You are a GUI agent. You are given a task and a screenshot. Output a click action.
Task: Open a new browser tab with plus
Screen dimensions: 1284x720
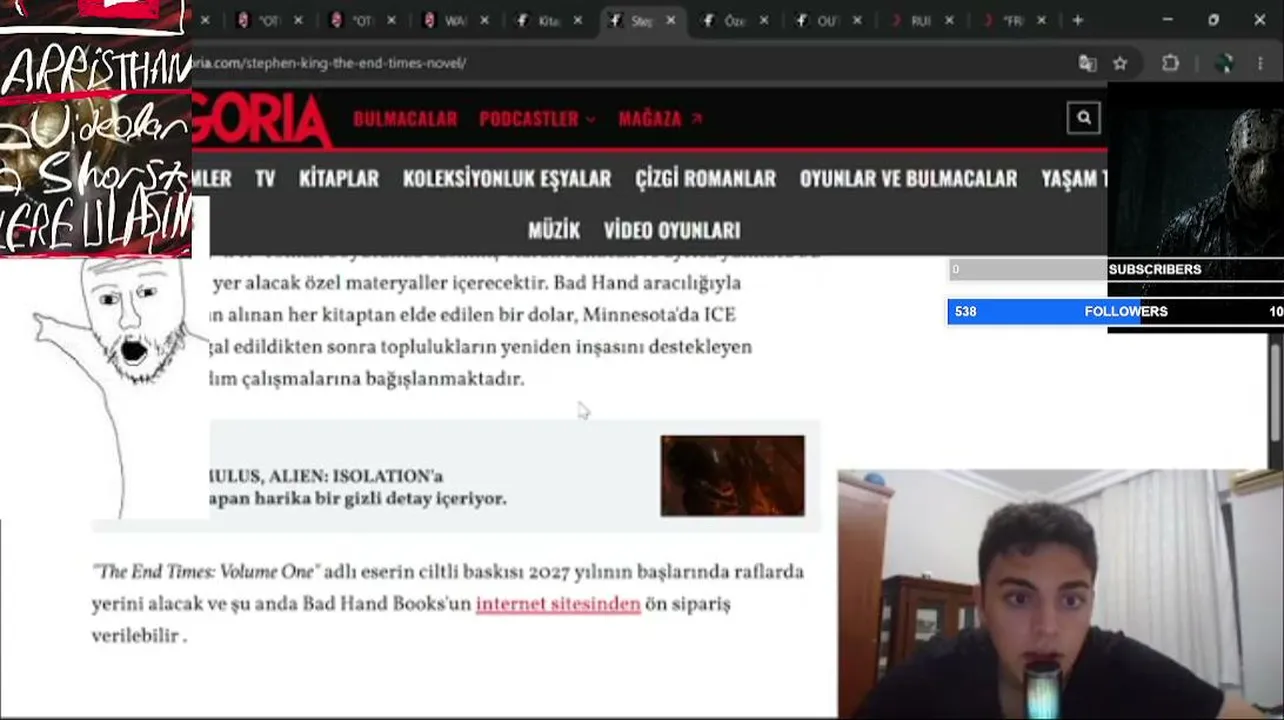tap(1077, 20)
